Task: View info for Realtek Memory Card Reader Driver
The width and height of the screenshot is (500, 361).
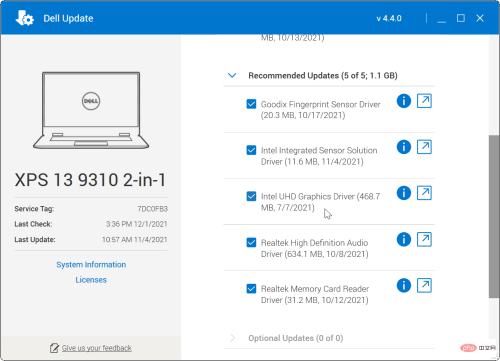Action: click(404, 285)
